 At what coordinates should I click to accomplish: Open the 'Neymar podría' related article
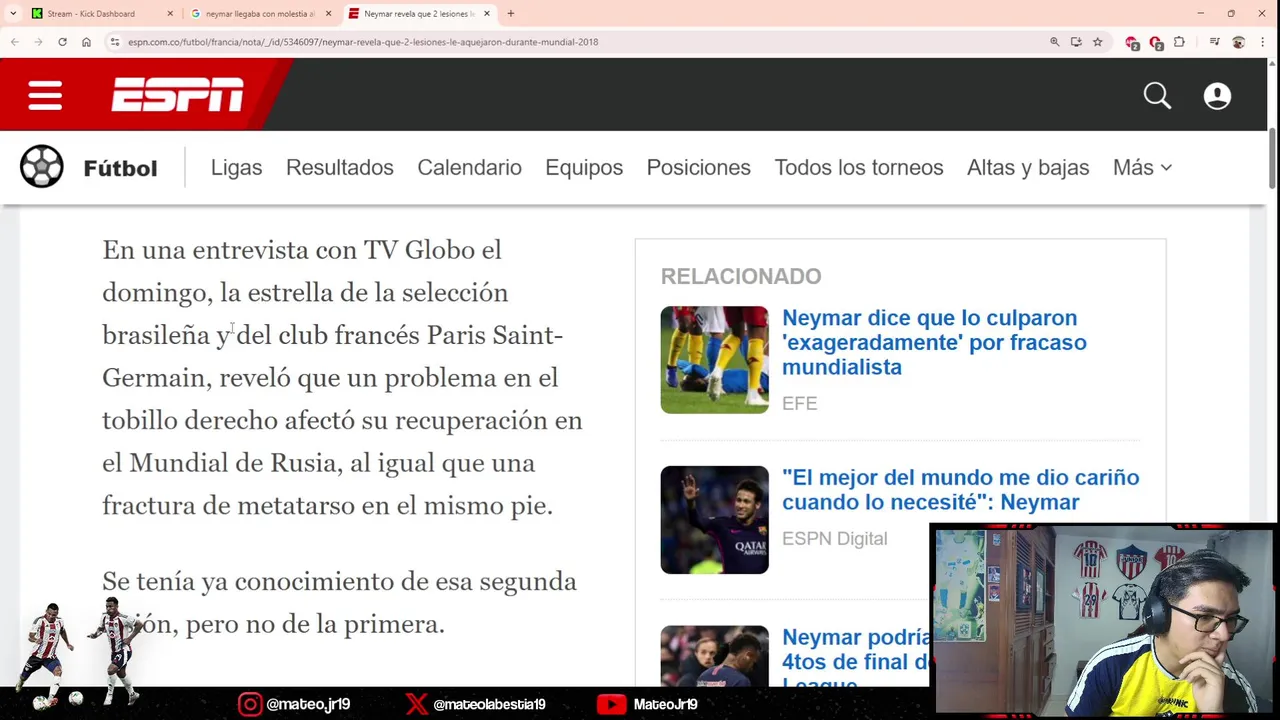pos(856,660)
